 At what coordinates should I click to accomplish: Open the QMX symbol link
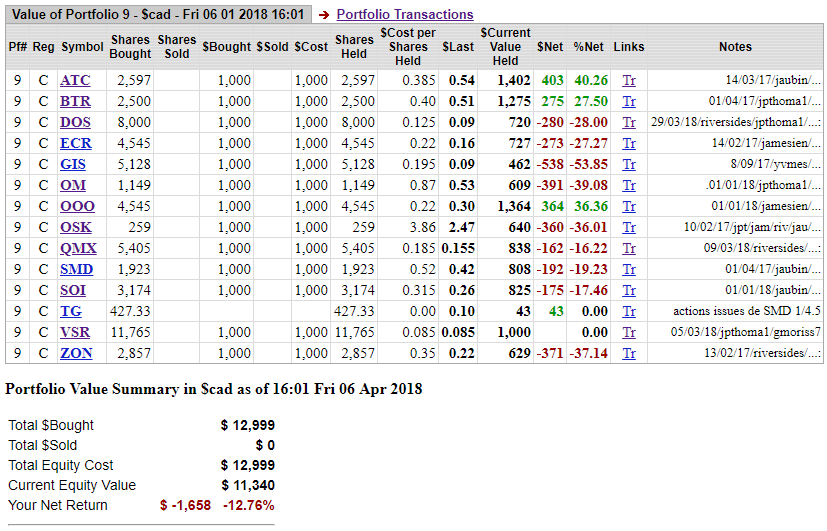[78, 248]
